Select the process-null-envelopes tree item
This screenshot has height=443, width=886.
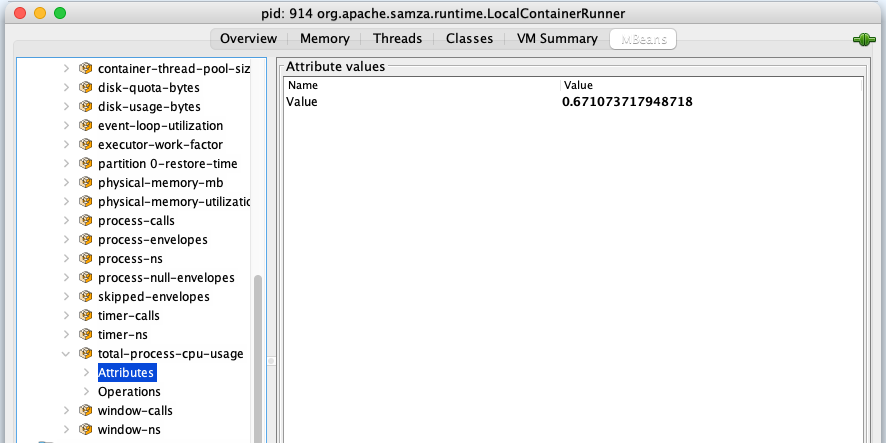pos(166,277)
